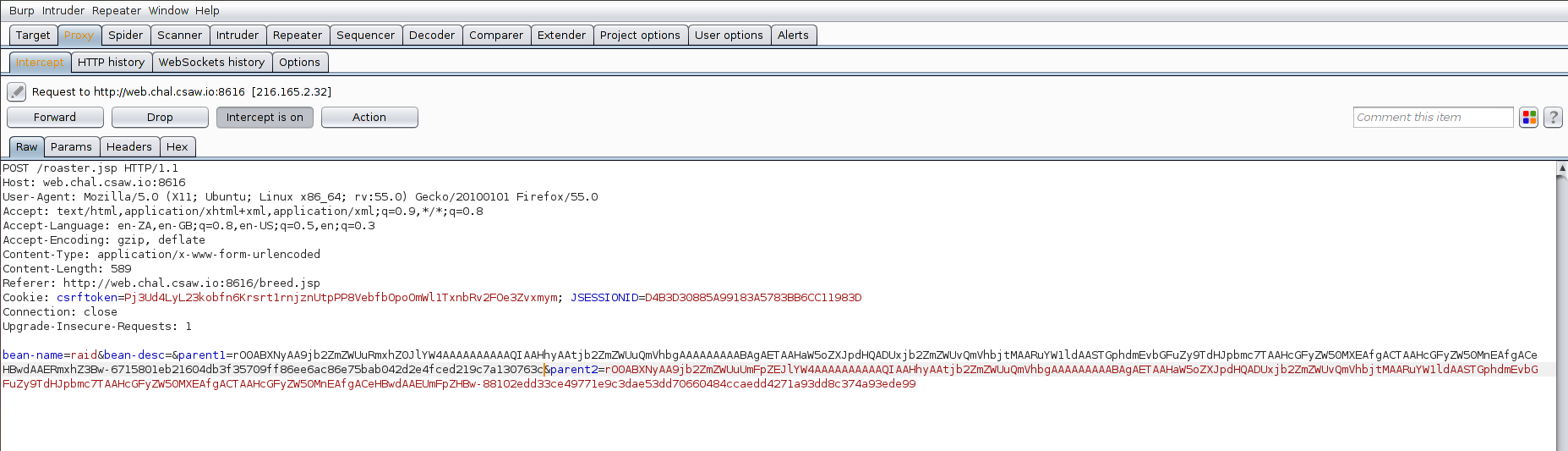Open the Project options tab
This screenshot has height=451, width=1568.
tap(640, 35)
